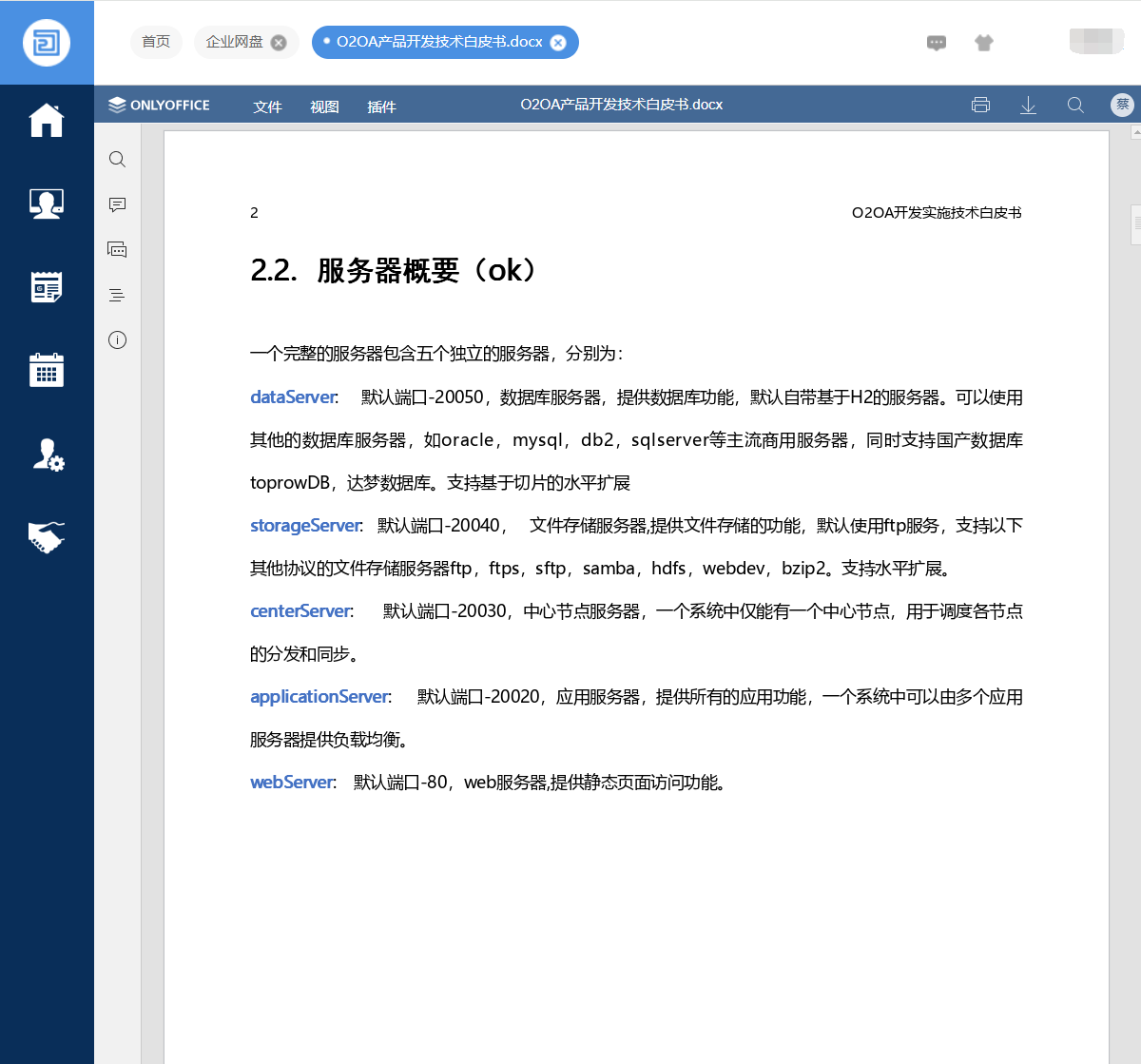Open the calendar icon in left sidebar
The height and width of the screenshot is (1064, 1141).
pyautogui.click(x=47, y=370)
